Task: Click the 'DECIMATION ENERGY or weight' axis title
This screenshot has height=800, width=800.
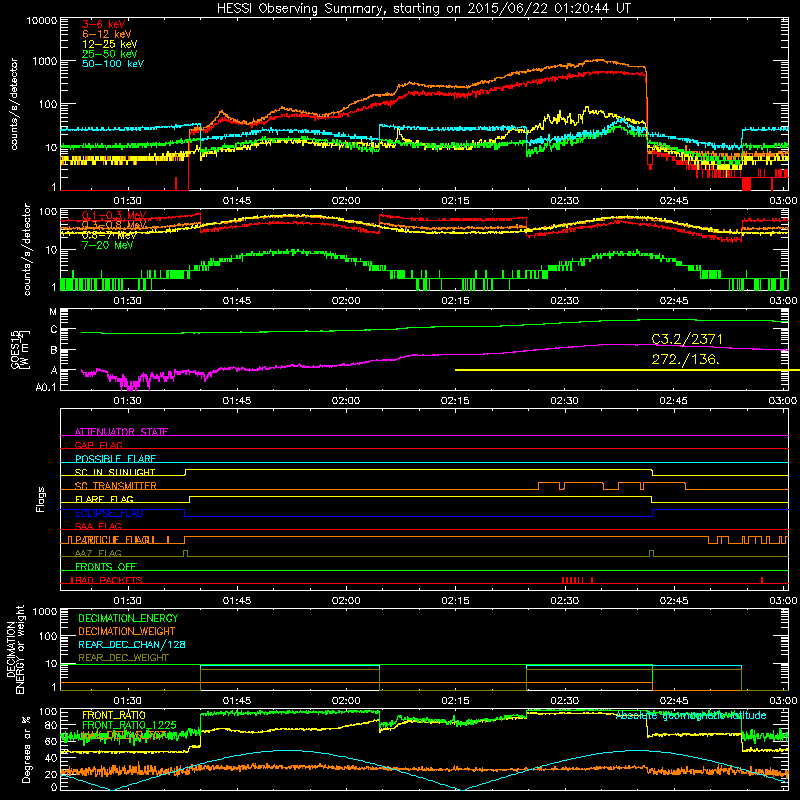Action: 15,649
